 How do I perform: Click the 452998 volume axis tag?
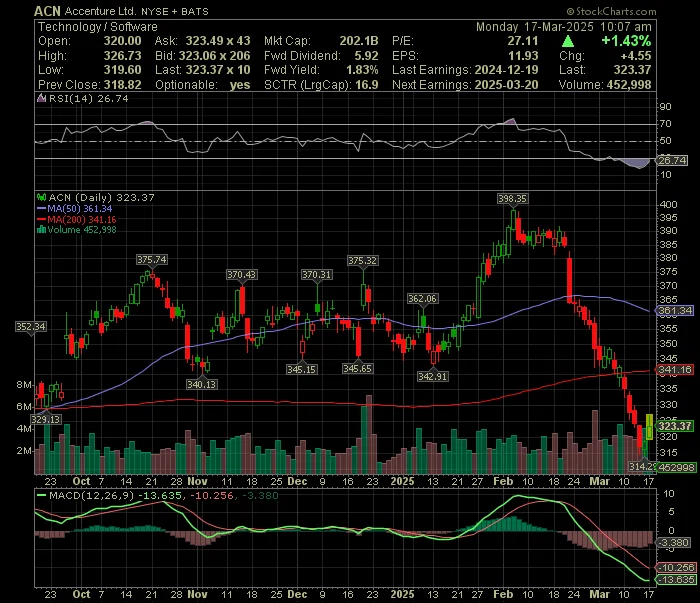point(677,467)
